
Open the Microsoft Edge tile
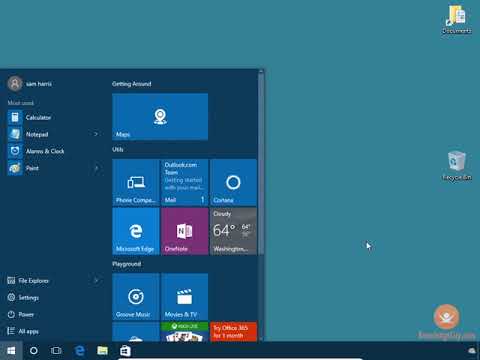136,231
